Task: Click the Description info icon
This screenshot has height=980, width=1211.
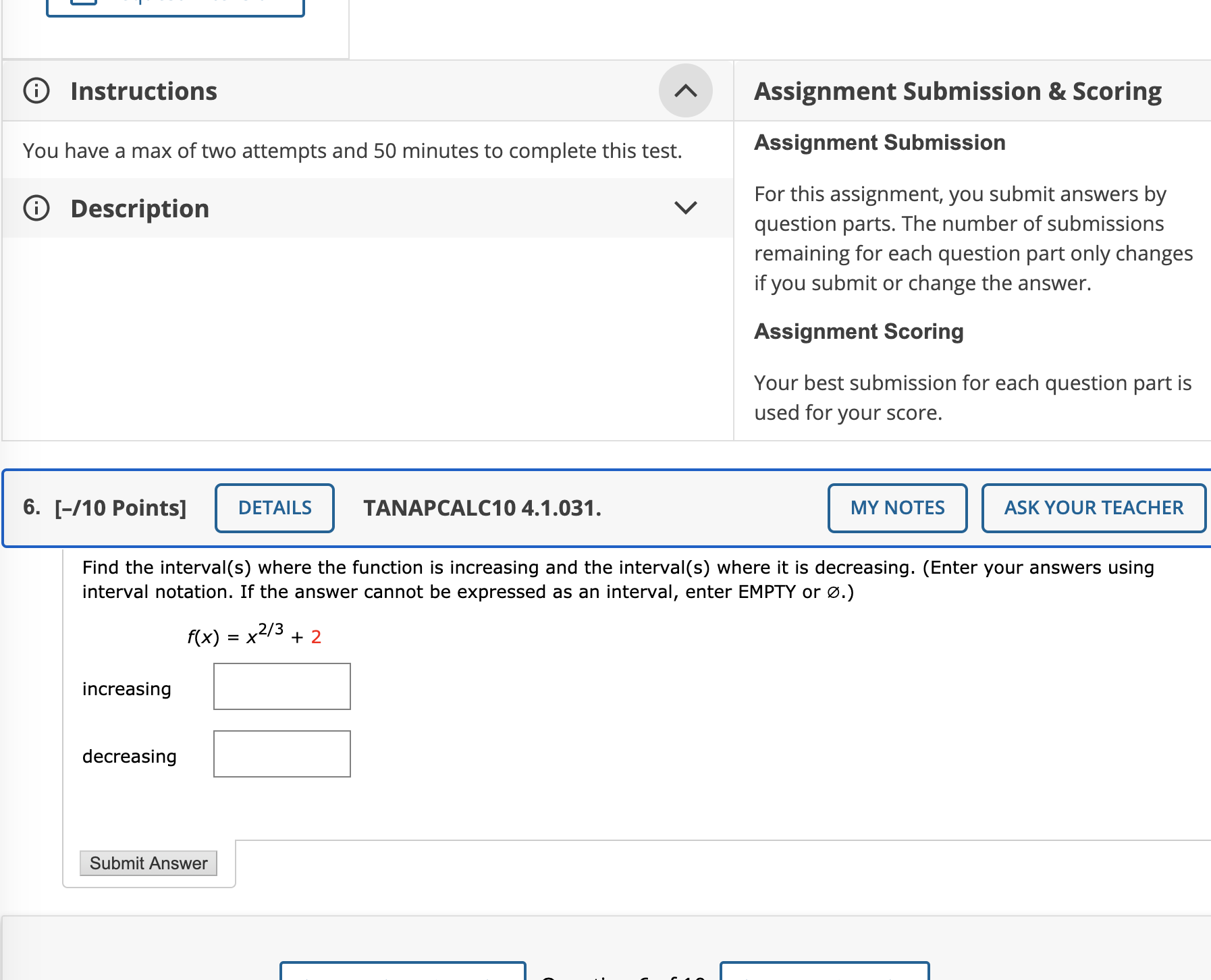Action: point(36,208)
